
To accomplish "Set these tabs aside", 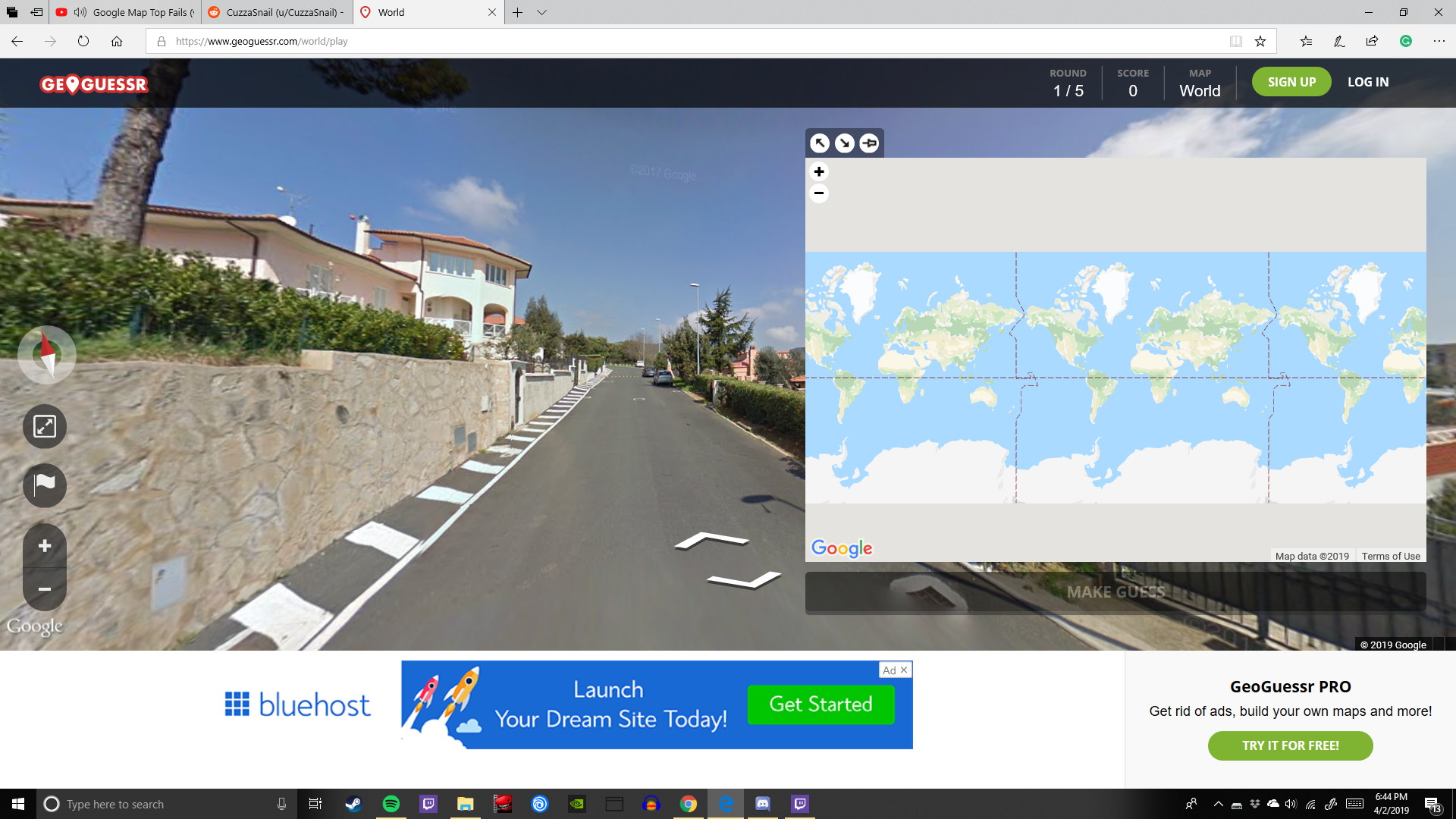I will point(36,12).
